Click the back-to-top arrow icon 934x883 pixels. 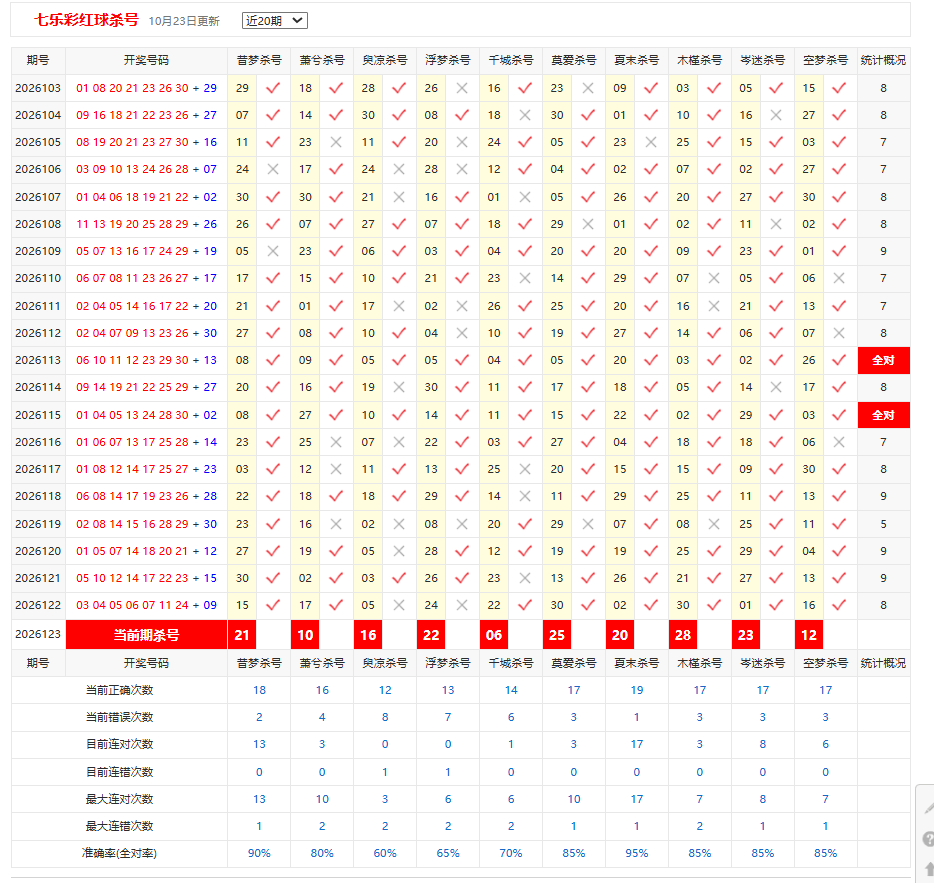coord(929,869)
